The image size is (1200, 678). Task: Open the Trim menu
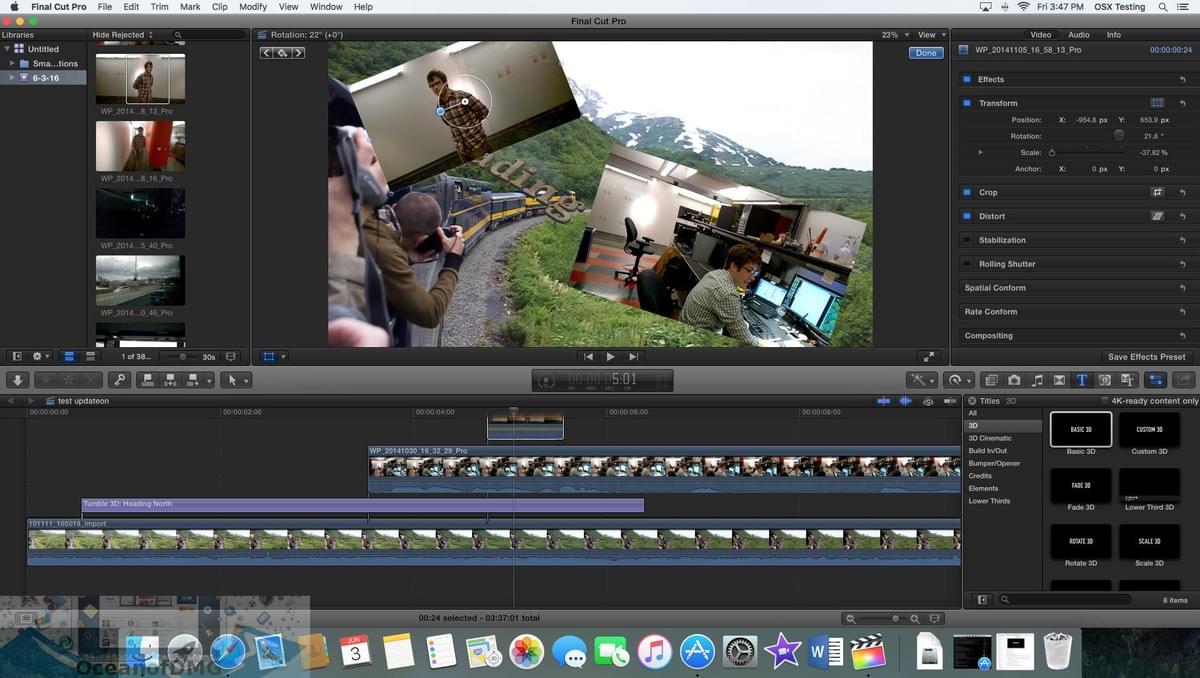pyautogui.click(x=159, y=7)
